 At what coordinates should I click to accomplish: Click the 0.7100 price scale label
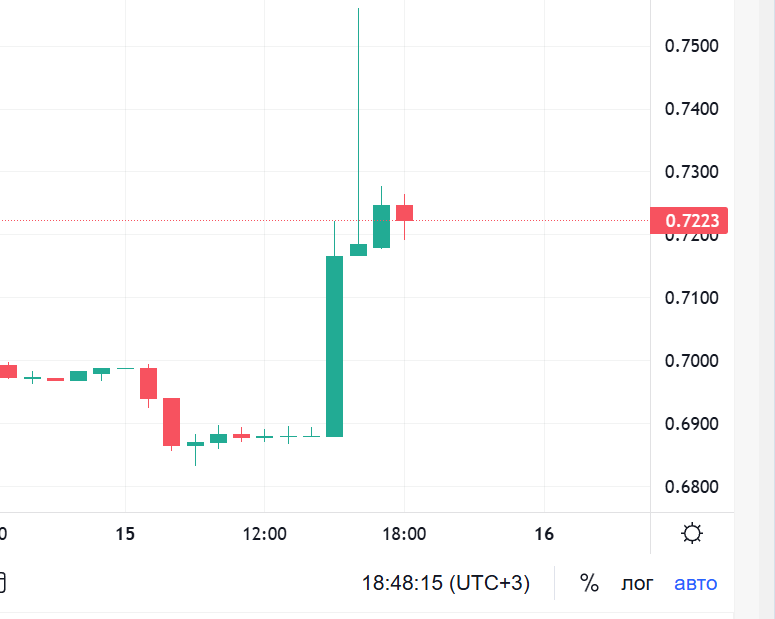coord(691,298)
